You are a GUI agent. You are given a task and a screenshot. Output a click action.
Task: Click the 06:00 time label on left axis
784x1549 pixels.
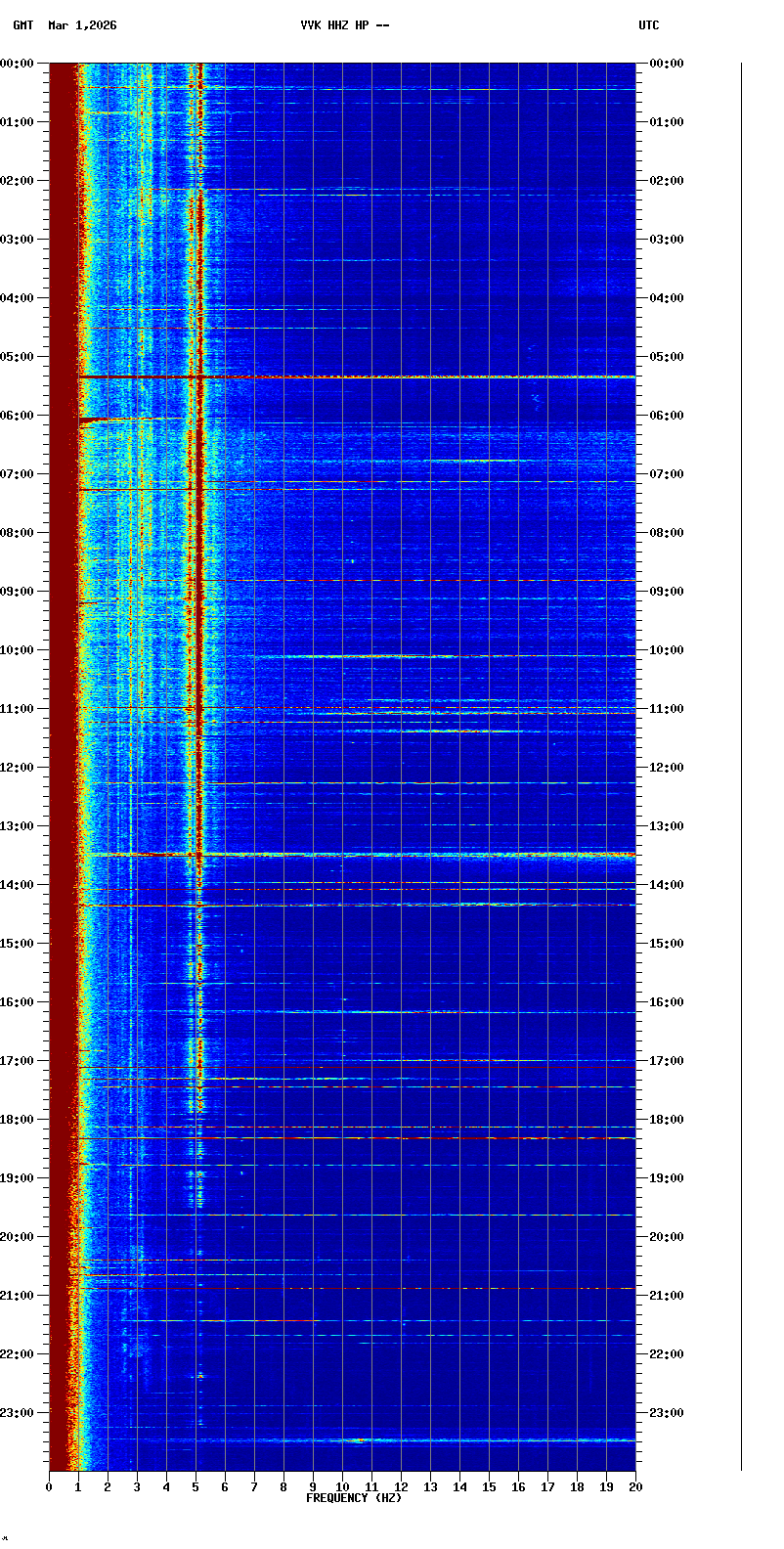click(18, 416)
